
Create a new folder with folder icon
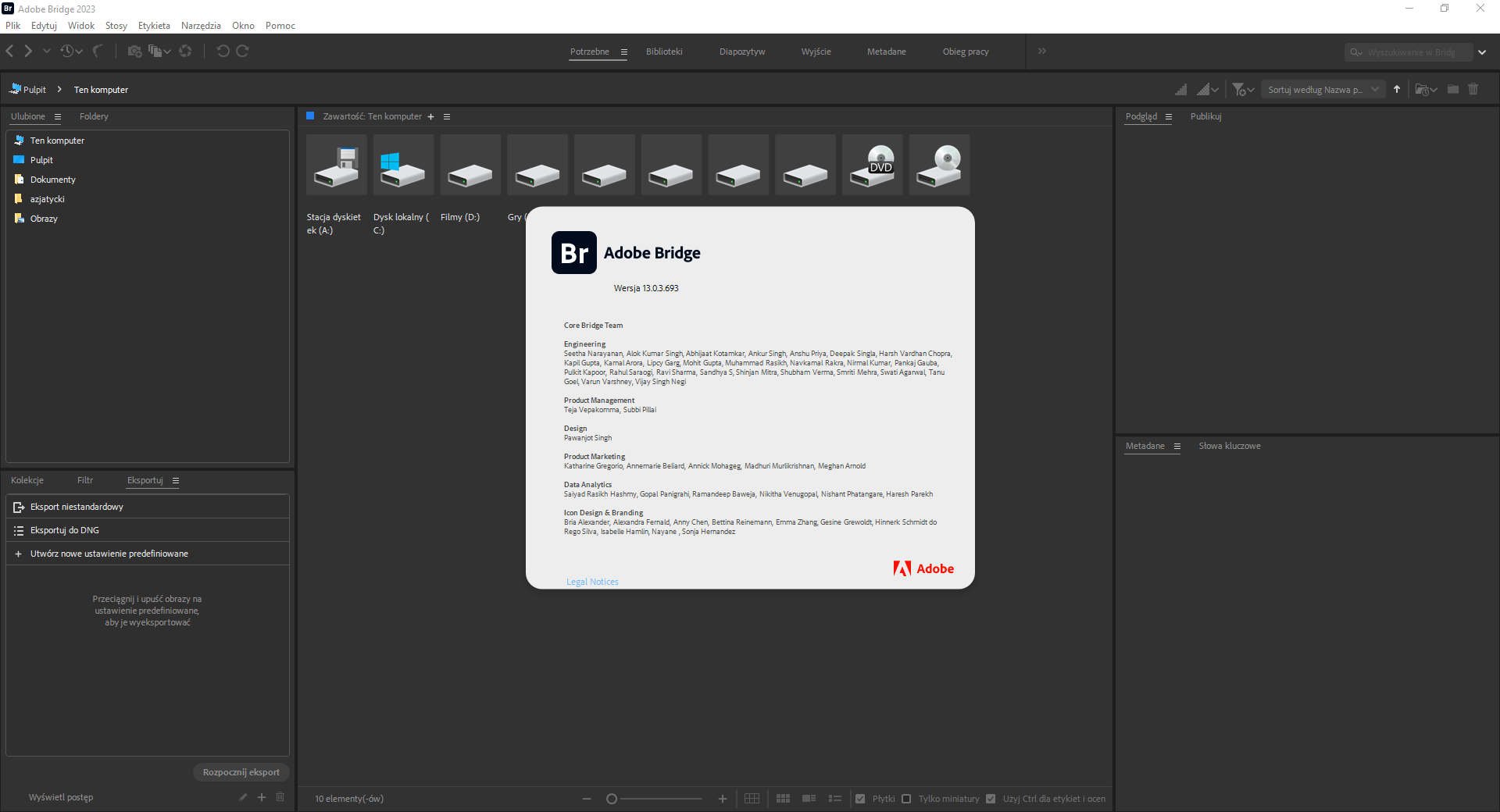[x=1453, y=89]
